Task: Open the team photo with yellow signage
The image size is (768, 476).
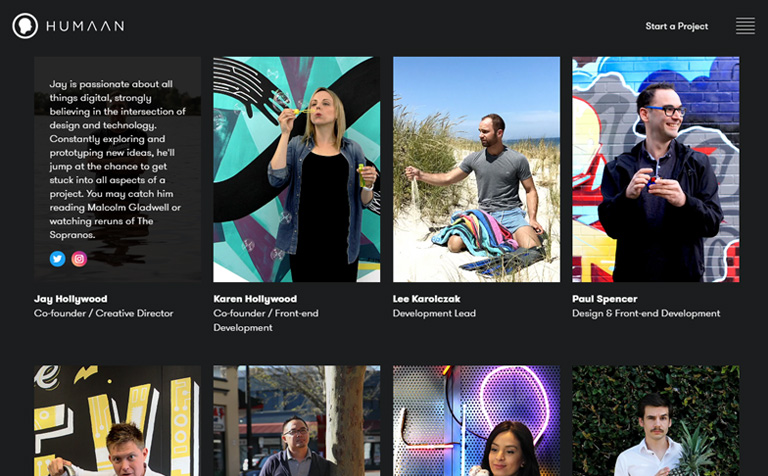Action: (117, 420)
